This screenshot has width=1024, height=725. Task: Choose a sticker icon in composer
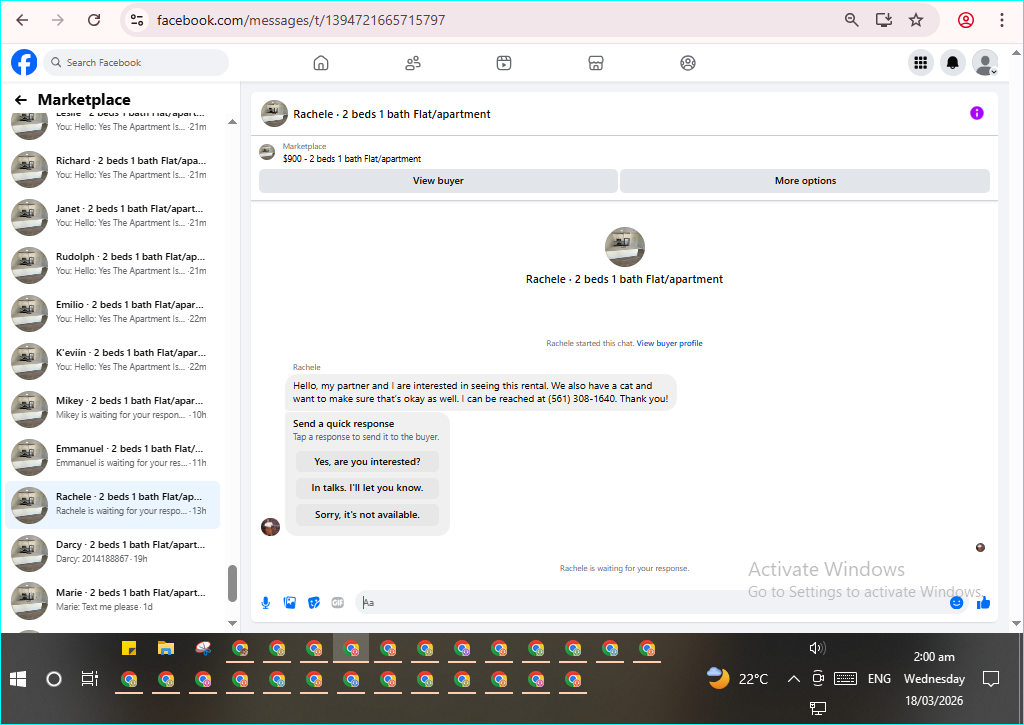click(314, 602)
